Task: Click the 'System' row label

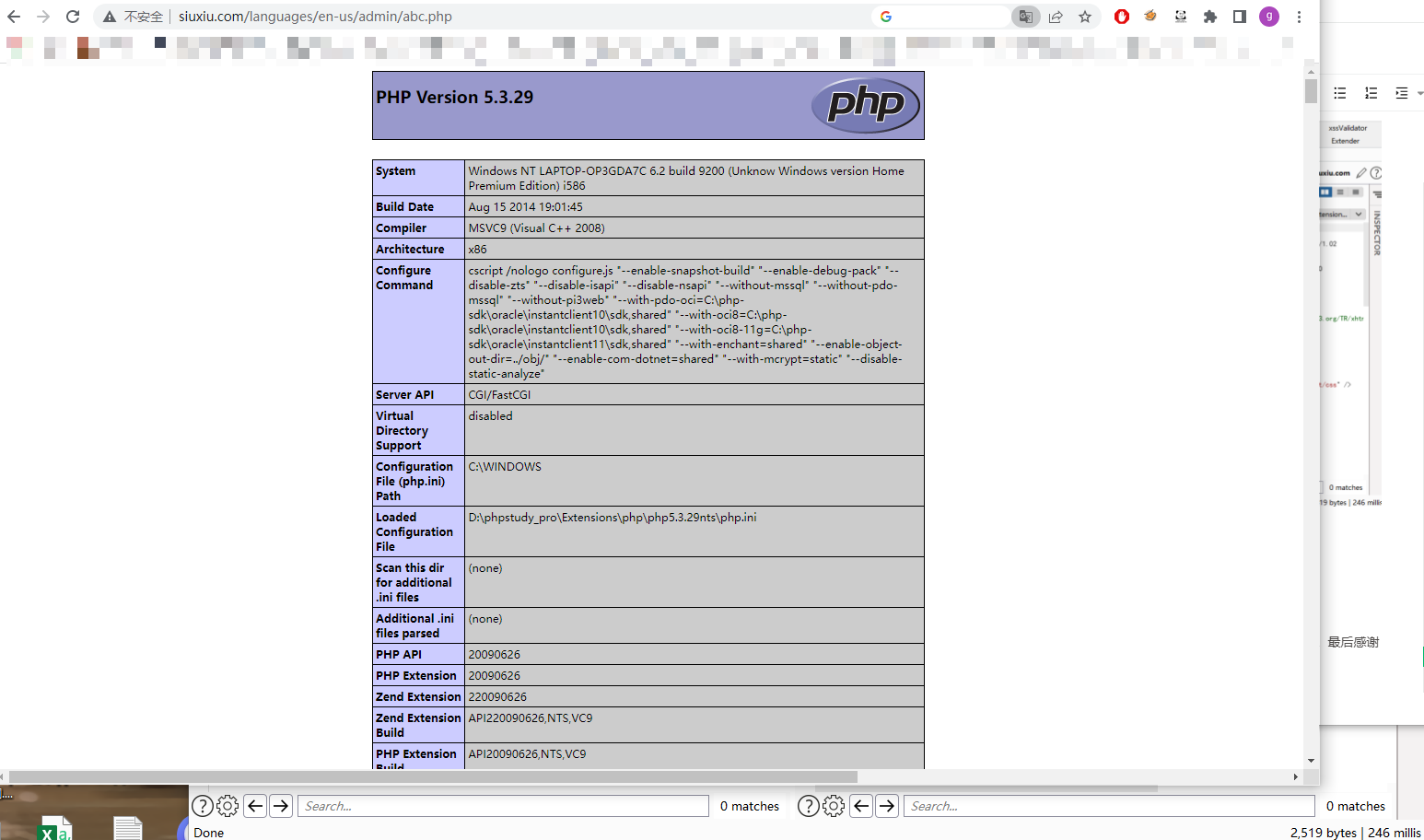Action: 395,171
